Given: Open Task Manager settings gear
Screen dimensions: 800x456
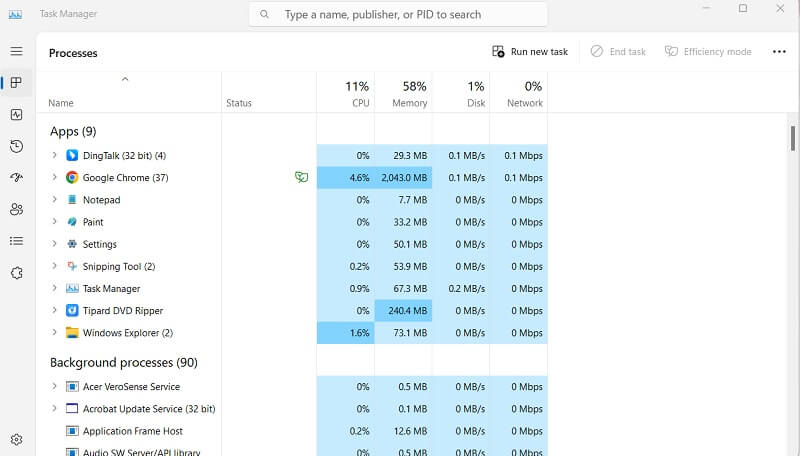Looking at the screenshot, I should click(x=16, y=439).
